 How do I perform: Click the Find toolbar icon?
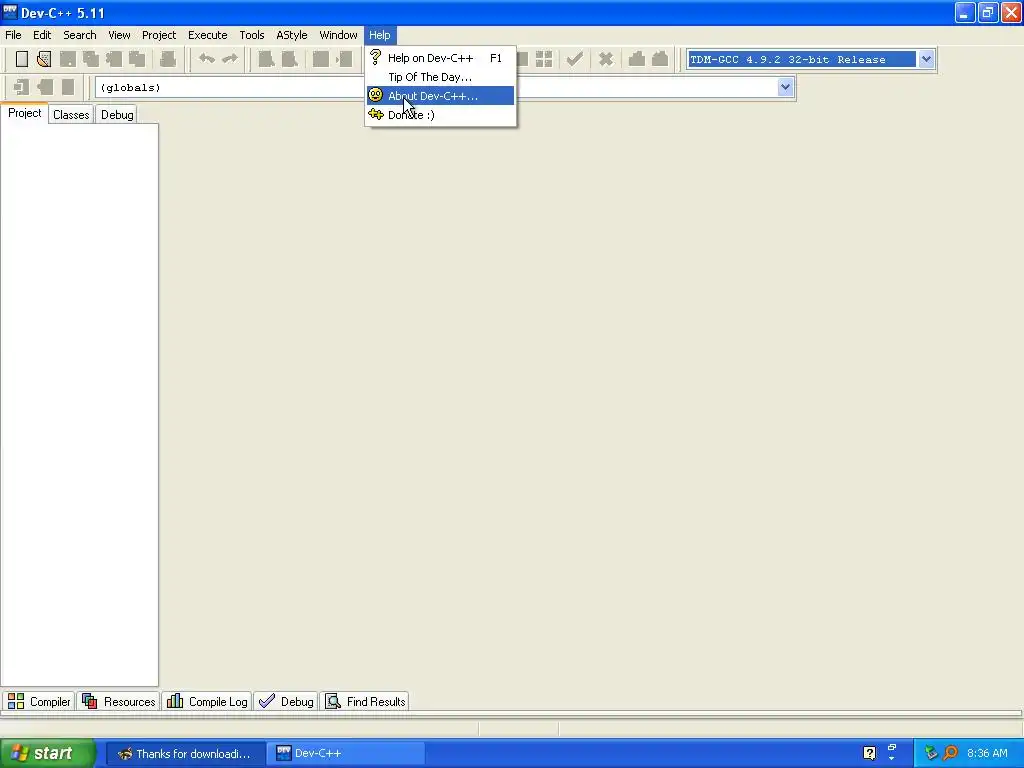pyautogui.click(x=266, y=59)
